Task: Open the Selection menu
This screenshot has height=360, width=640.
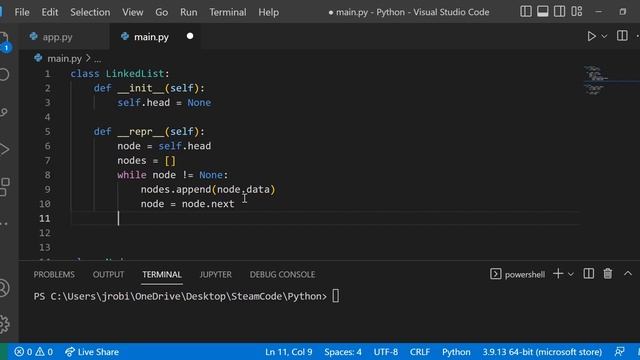Action: (90, 12)
